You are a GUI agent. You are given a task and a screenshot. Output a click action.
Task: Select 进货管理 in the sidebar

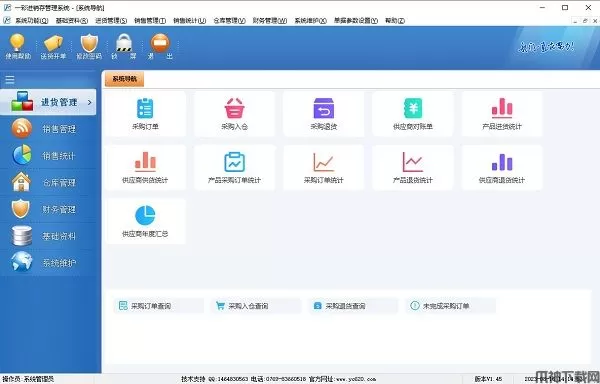tap(48, 102)
